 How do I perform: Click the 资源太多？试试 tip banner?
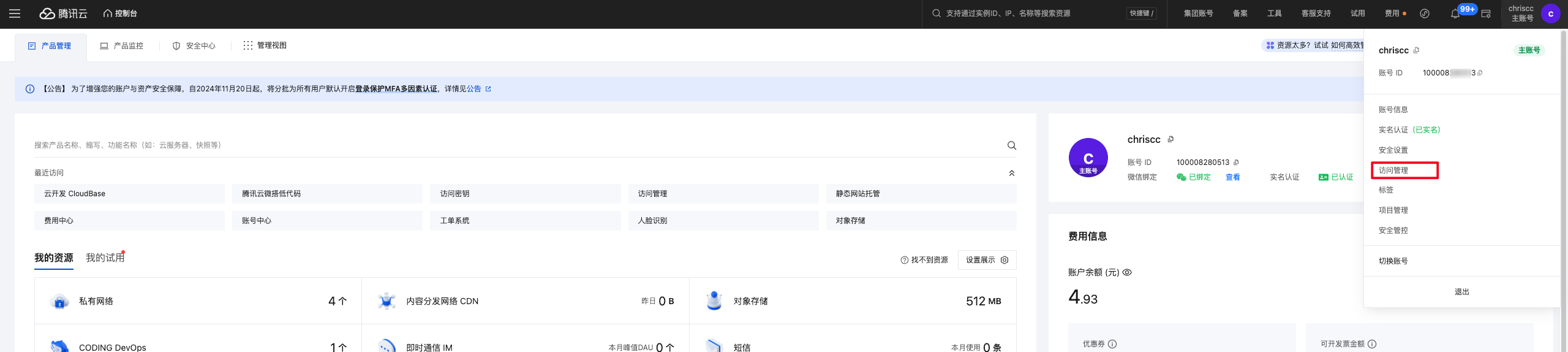point(1313,45)
